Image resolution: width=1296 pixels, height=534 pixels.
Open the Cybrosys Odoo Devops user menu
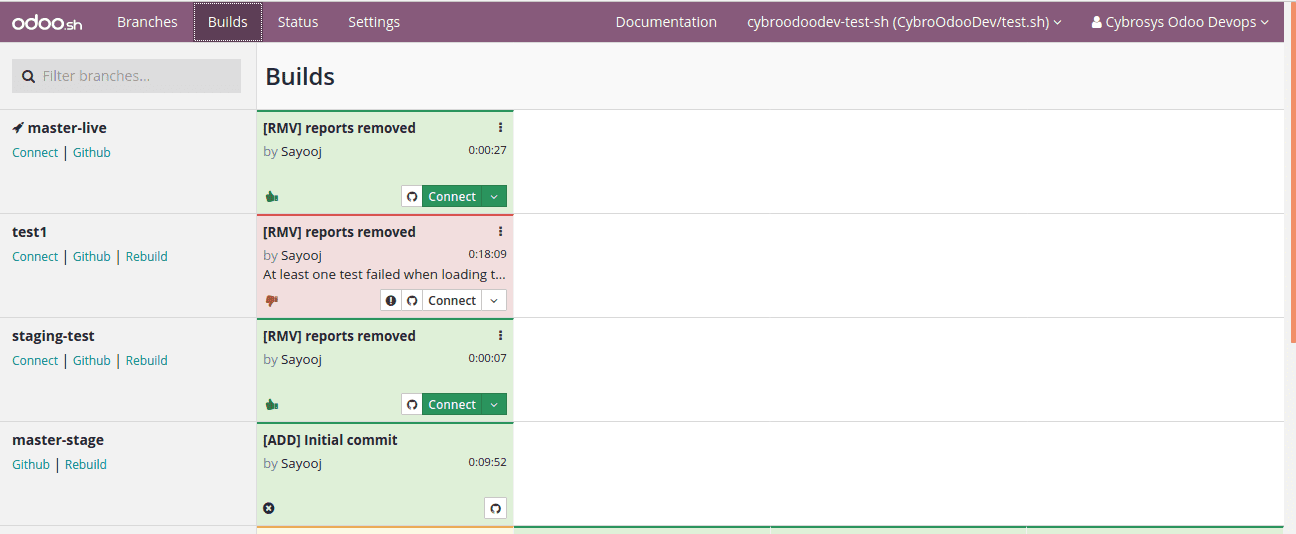click(1180, 22)
